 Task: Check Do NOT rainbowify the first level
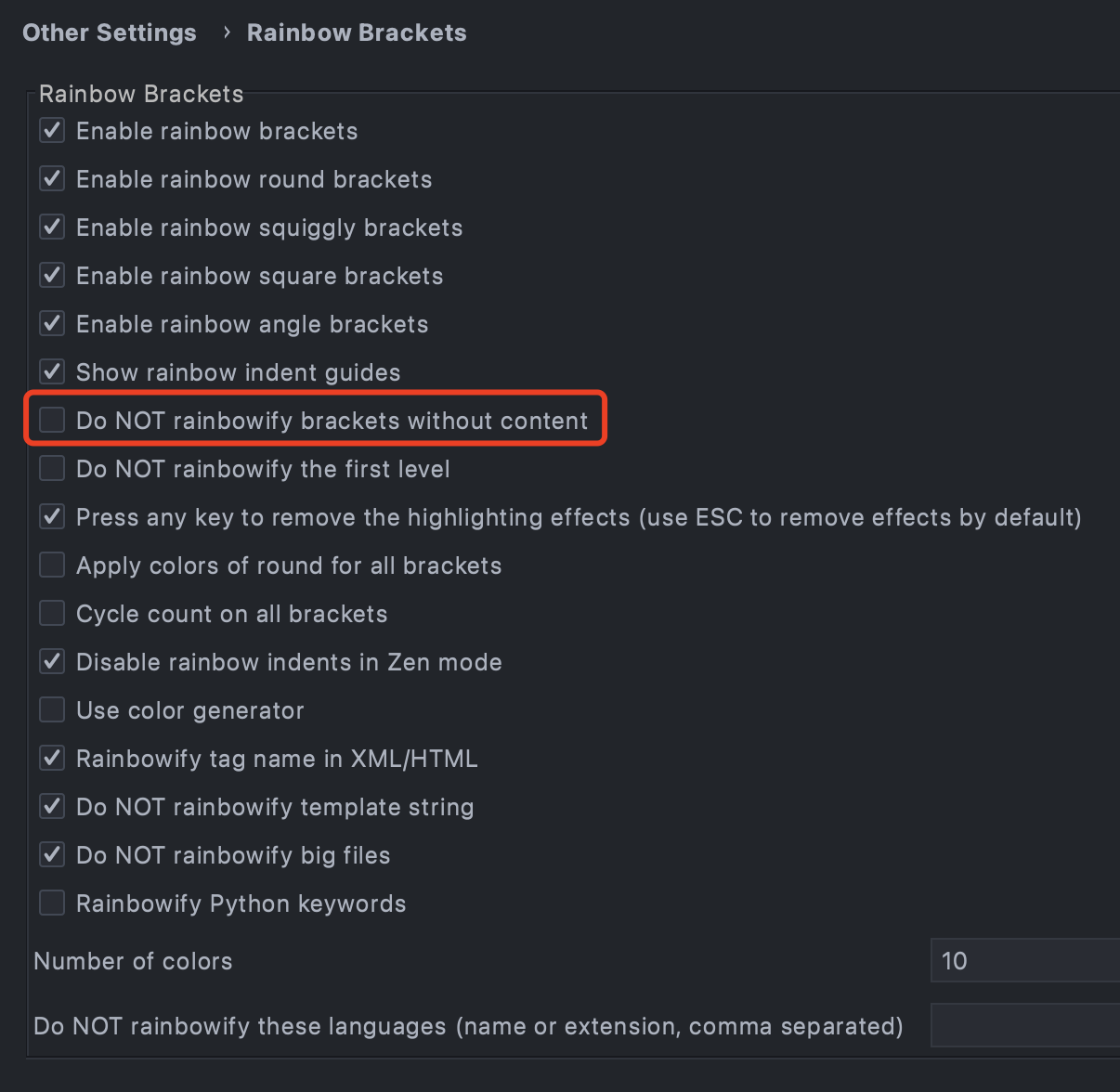(x=52, y=468)
